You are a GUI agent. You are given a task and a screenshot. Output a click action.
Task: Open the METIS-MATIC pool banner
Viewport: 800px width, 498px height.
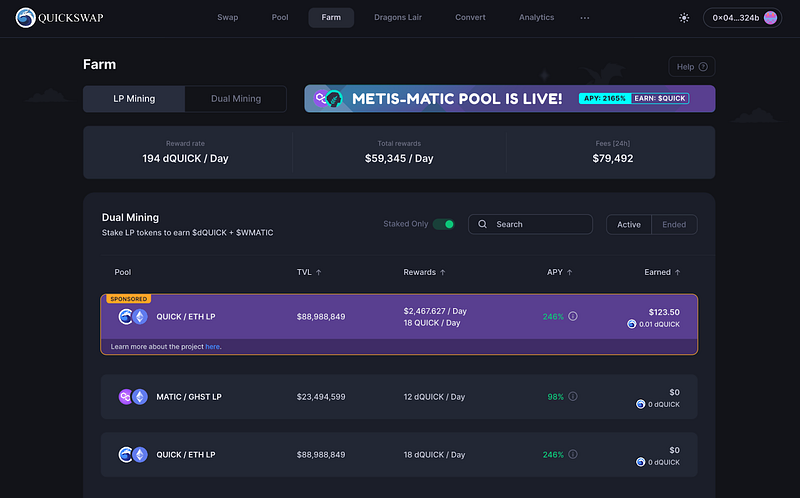[510, 98]
